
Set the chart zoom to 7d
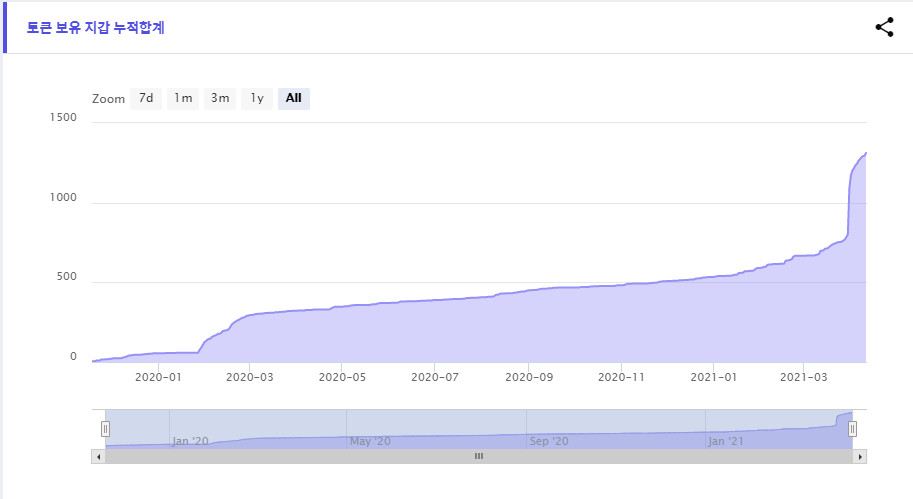146,98
